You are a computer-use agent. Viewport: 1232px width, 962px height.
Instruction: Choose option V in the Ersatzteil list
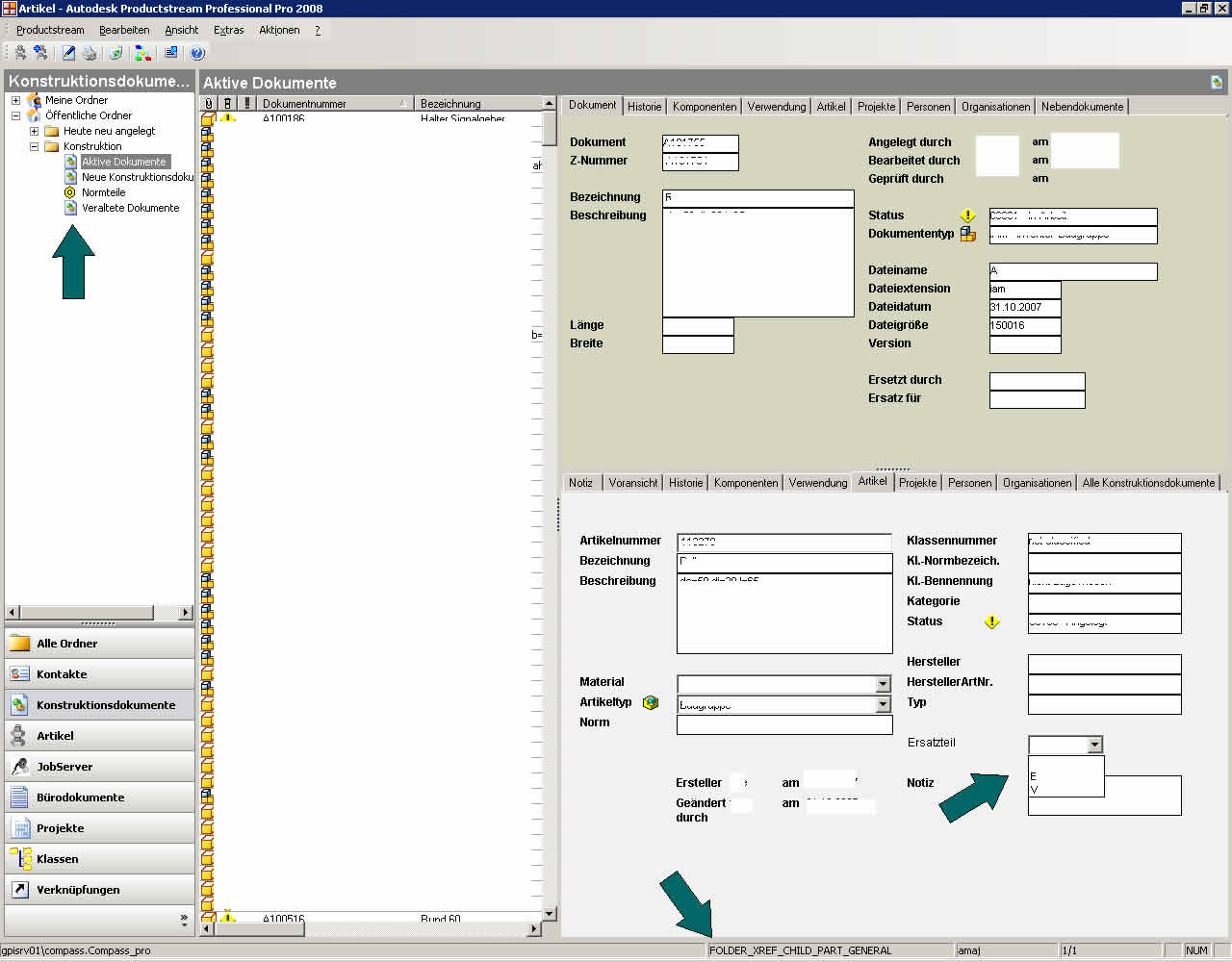coord(1065,790)
